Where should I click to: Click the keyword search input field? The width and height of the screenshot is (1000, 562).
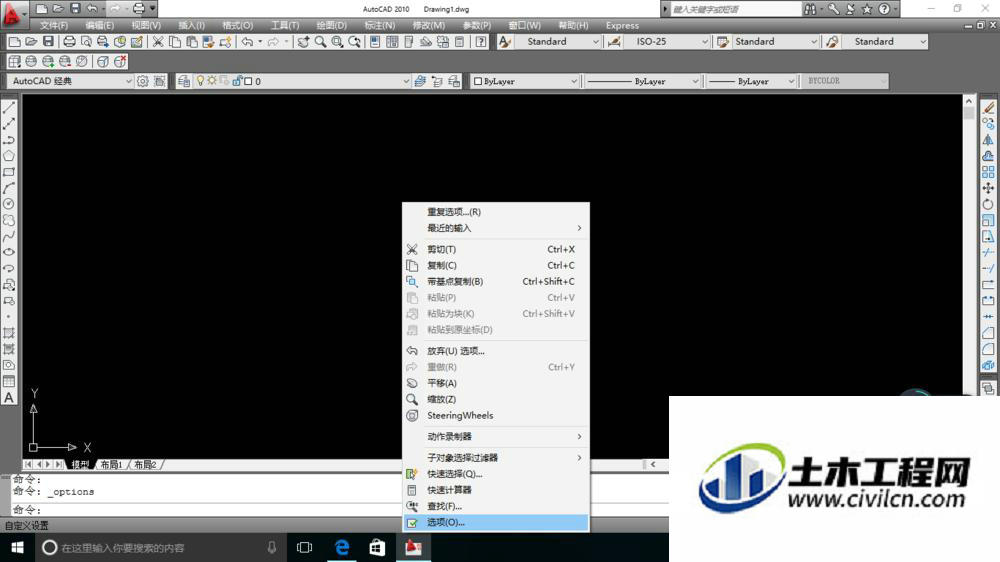(x=735, y=9)
